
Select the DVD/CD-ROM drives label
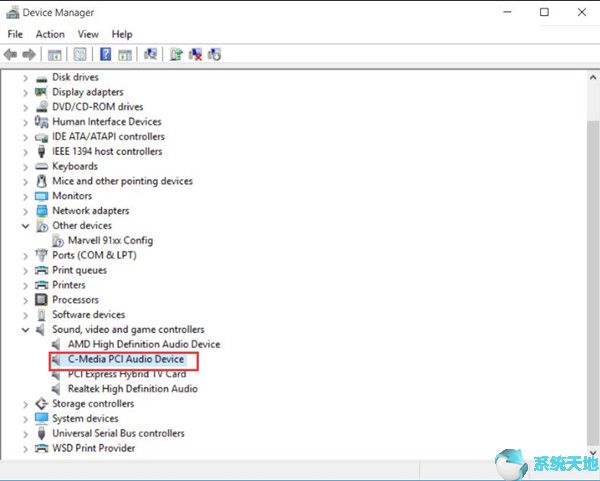tap(98, 107)
